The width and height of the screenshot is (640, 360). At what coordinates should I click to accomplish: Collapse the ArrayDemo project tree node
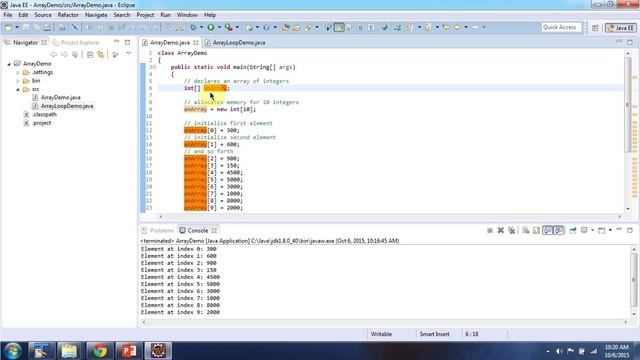pos(9,64)
